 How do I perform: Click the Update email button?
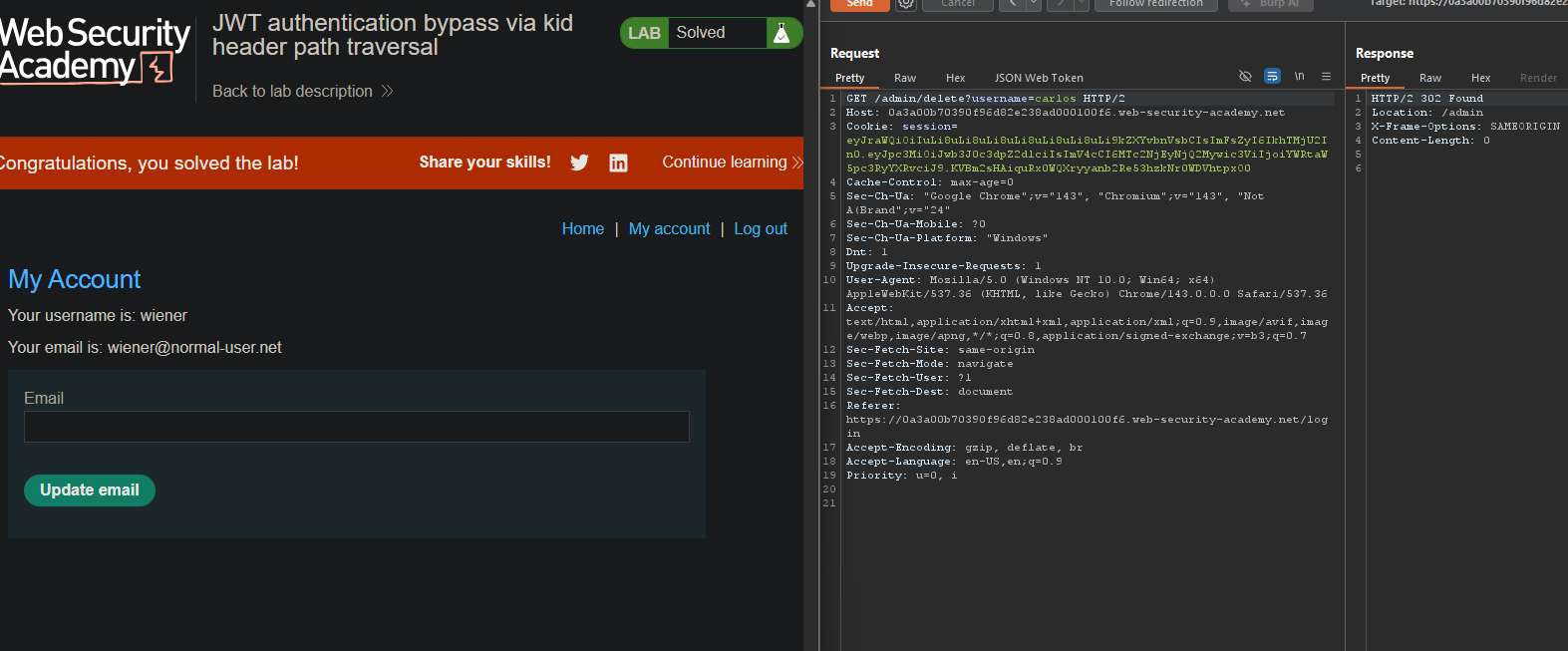(x=90, y=490)
